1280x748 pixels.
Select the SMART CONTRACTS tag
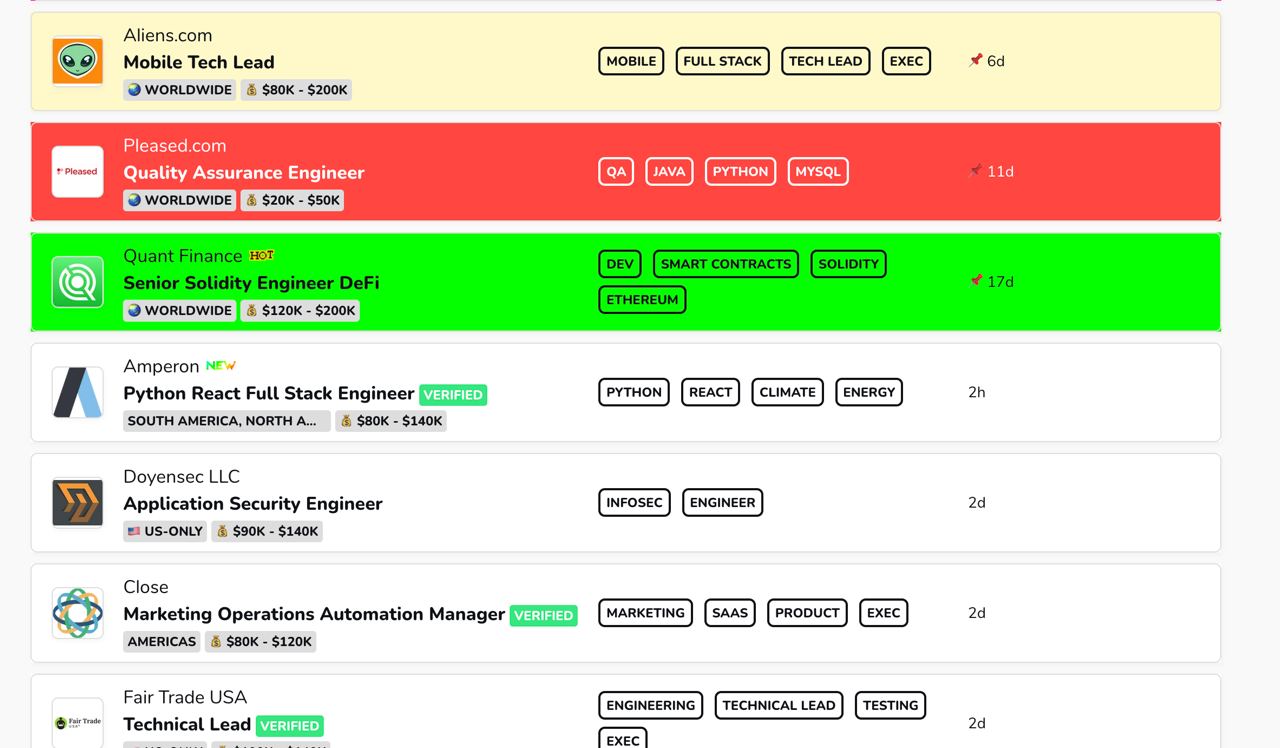click(x=726, y=264)
